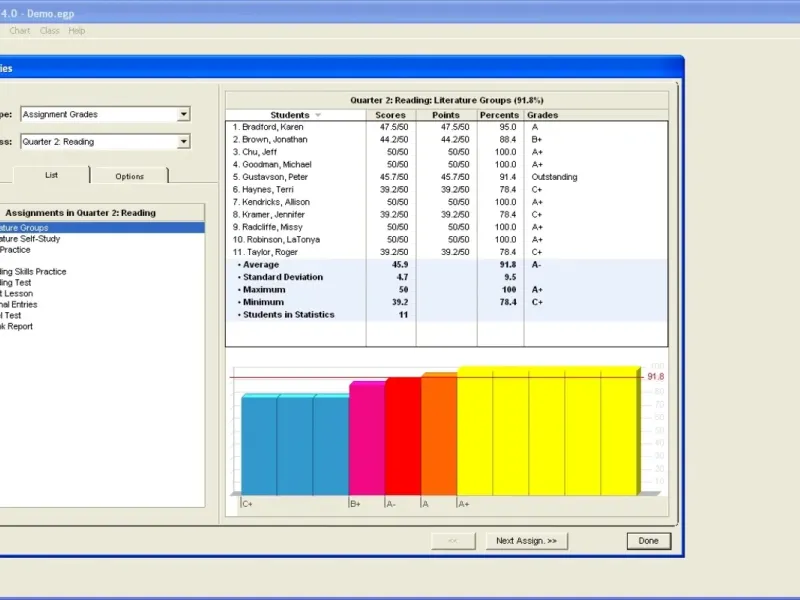Sort by the Students column header arrow
The width and height of the screenshot is (800, 600).
318,116
